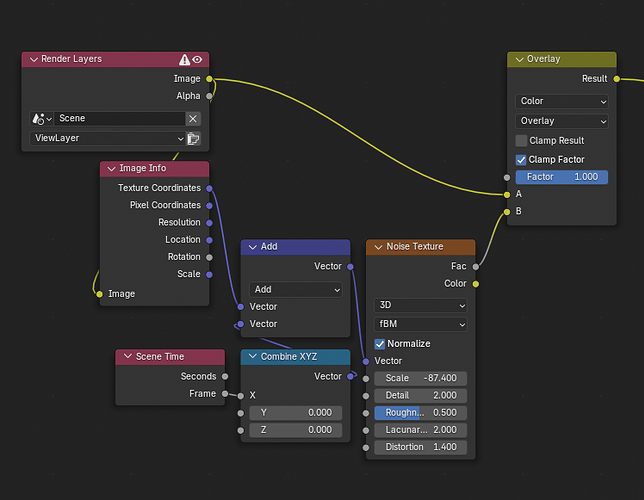The height and width of the screenshot is (500, 644).
Task: Collapse the Combine XYZ node
Action: pyautogui.click(x=253, y=356)
